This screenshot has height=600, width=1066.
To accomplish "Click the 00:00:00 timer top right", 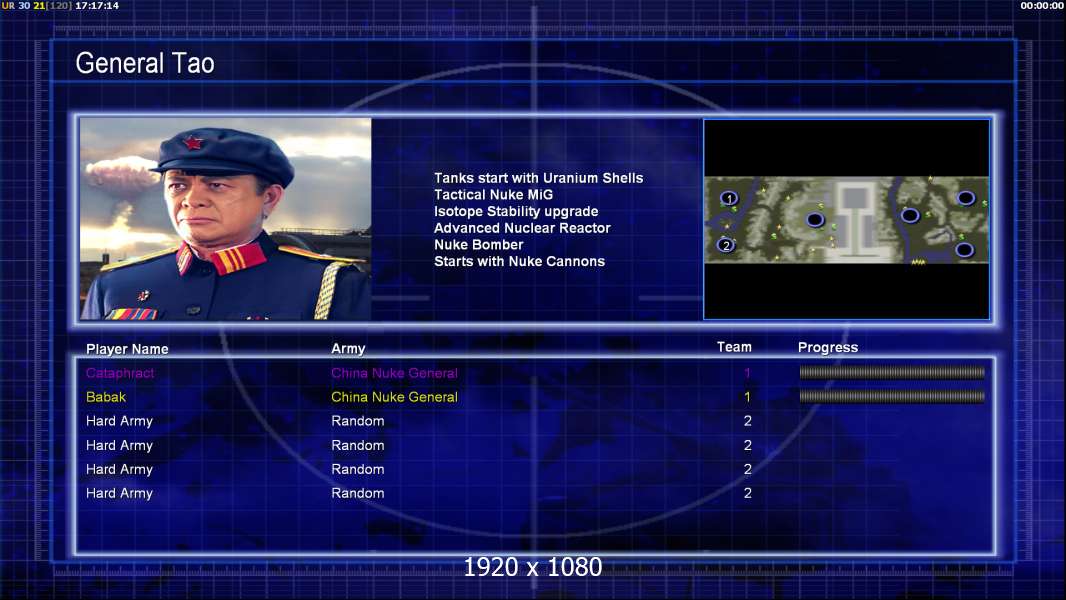I will click(1042, 5).
